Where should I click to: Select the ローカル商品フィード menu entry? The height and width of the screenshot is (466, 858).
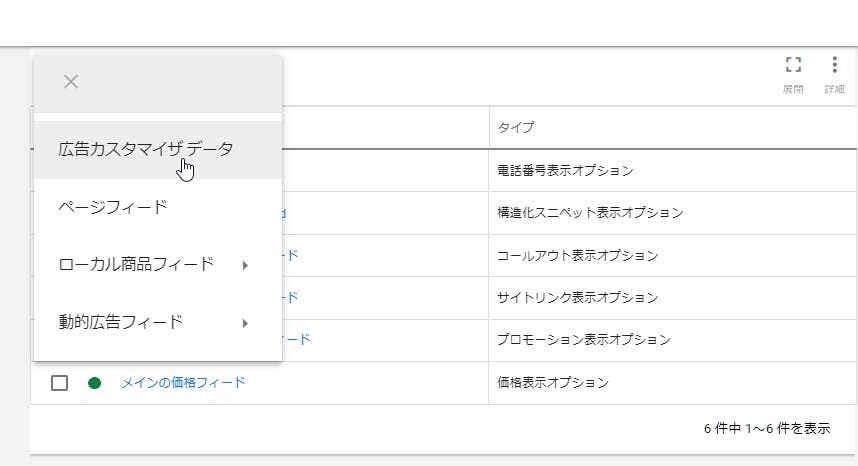point(136,265)
